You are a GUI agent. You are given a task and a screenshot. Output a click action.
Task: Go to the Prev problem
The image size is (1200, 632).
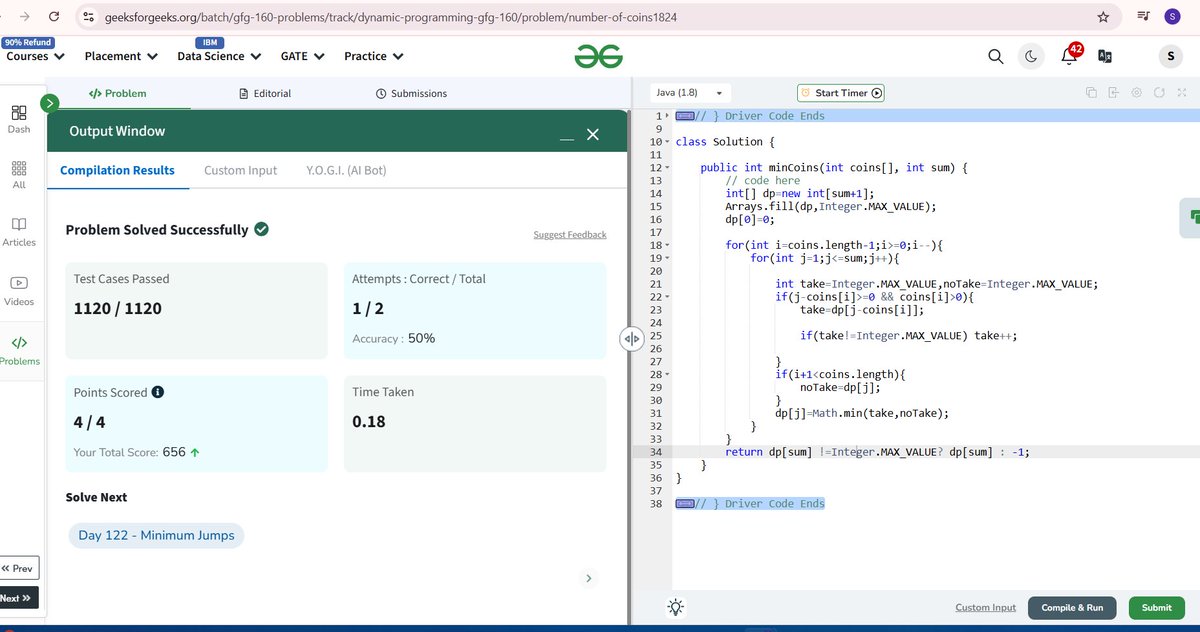18,568
